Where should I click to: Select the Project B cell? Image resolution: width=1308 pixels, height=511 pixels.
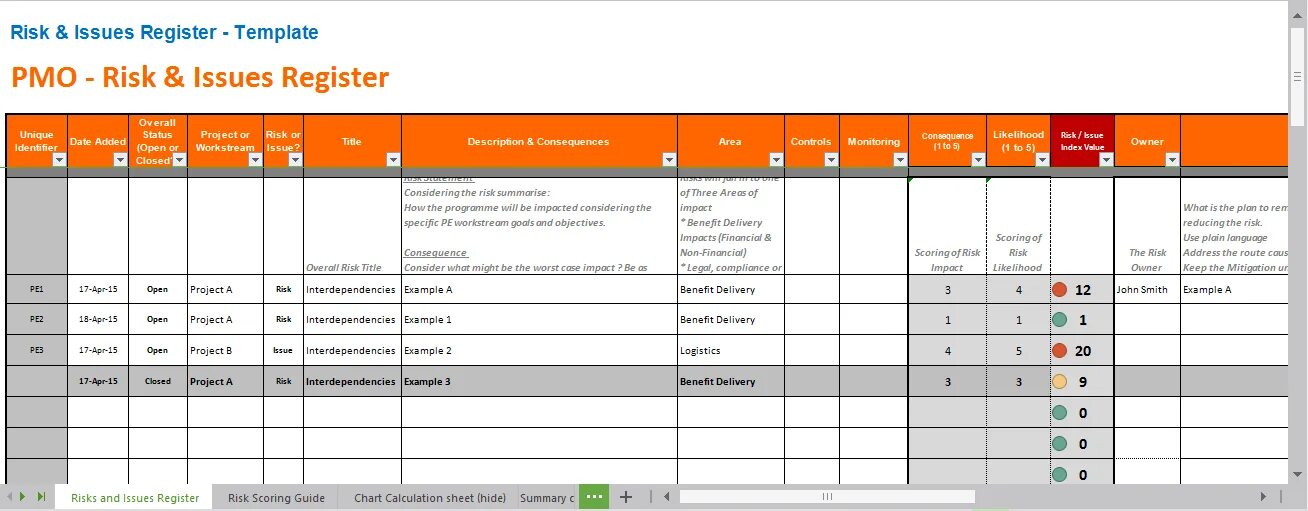coord(225,351)
